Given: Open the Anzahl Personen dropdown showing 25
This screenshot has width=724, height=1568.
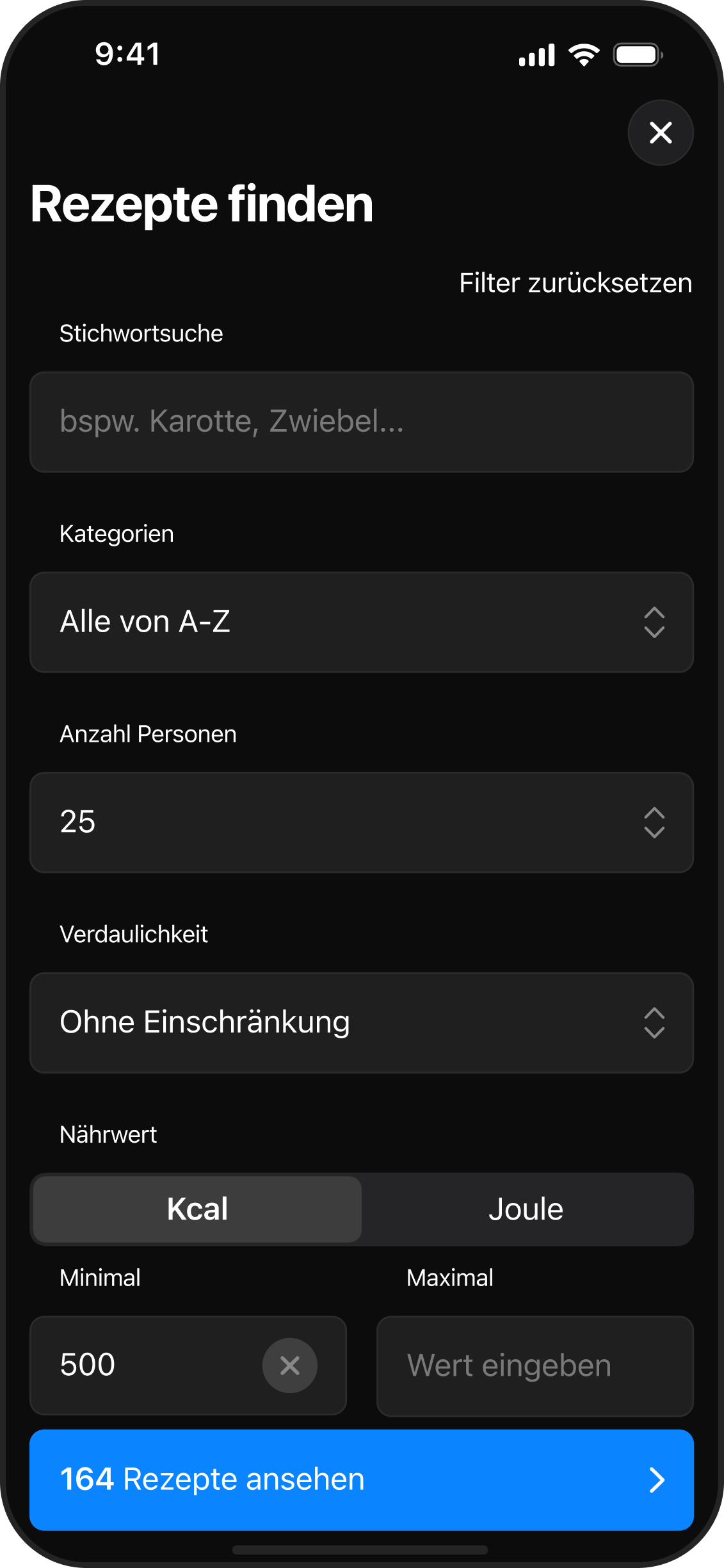Looking at the screenshot, I should coord(320,822).
